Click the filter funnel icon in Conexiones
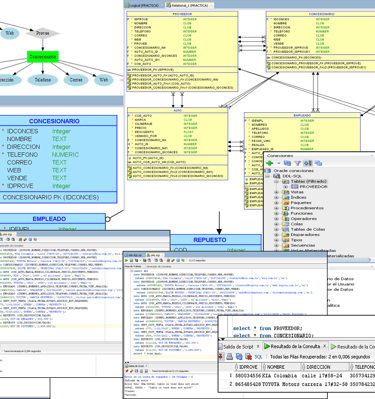Viewport: 375px width, 399px height. pyautogui.click(x=298, y=163)
